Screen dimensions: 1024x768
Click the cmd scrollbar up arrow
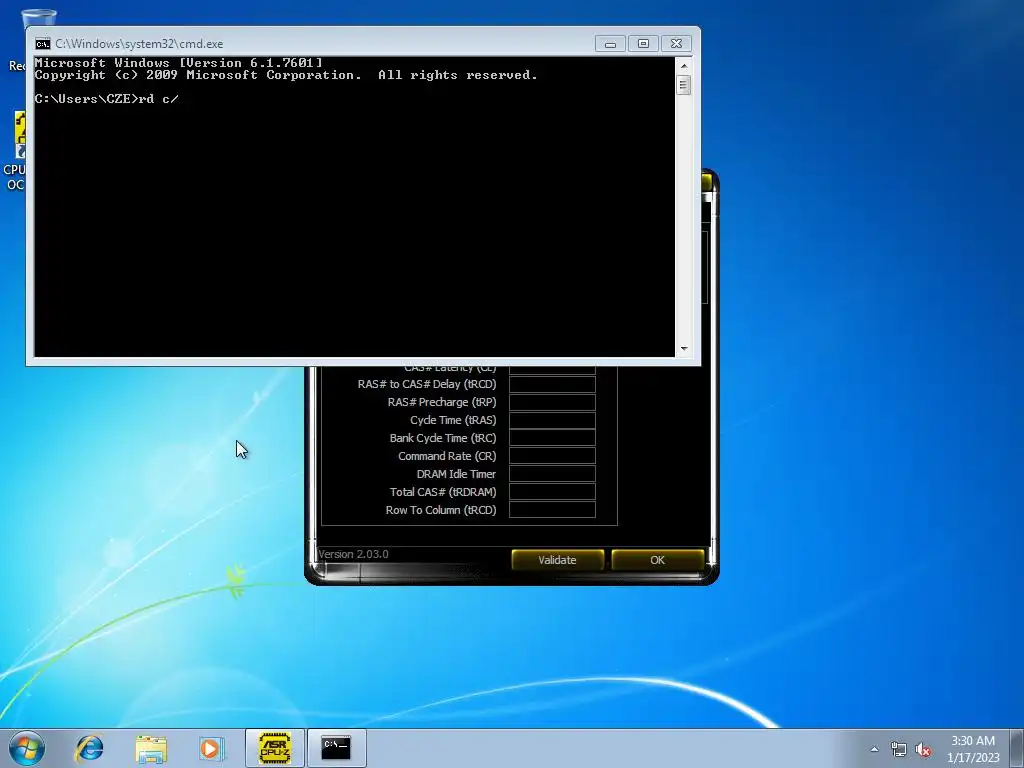pos(684,66)
